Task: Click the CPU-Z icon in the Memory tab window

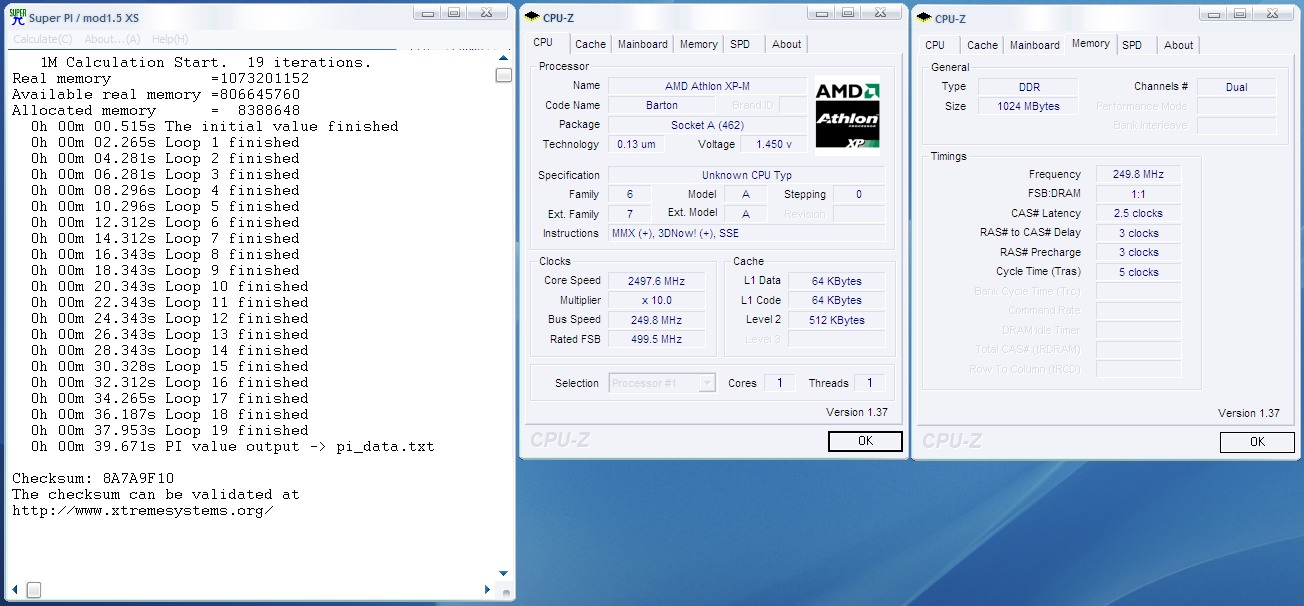Action: point(923,17)
